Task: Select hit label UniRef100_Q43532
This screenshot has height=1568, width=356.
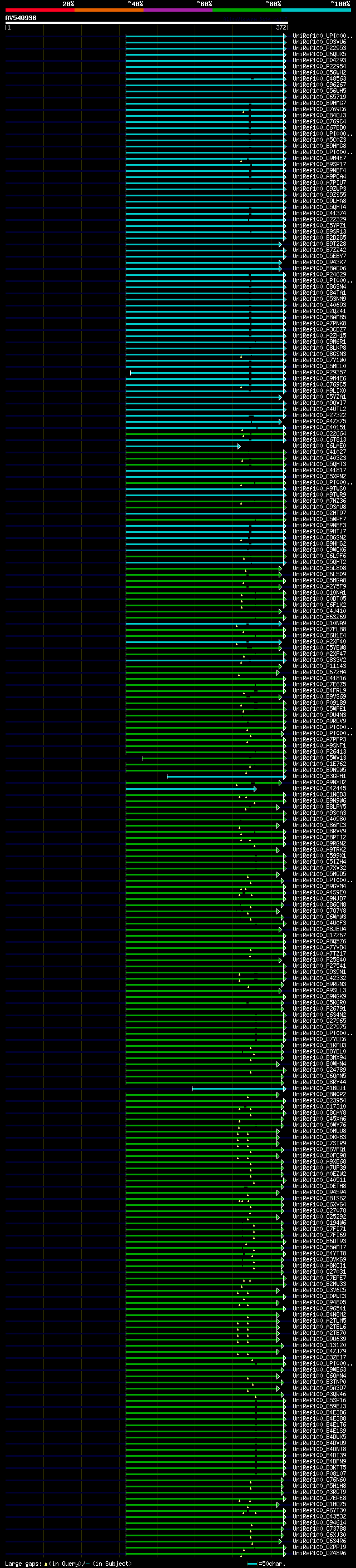Action: pyautogui.click(x=319, y=1517)
